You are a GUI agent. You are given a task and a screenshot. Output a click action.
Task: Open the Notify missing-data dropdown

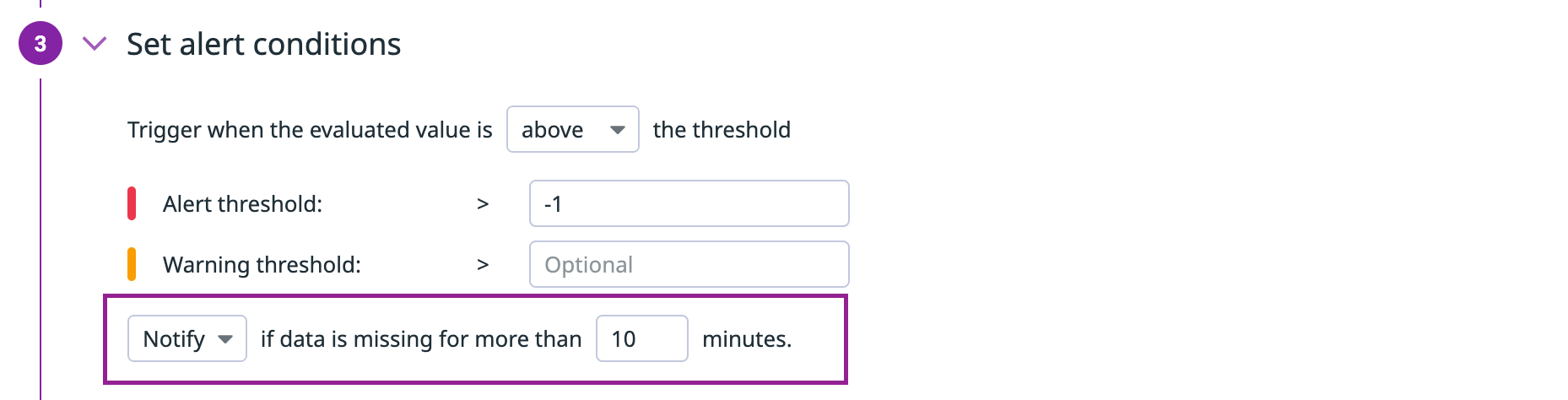point(187,338)
